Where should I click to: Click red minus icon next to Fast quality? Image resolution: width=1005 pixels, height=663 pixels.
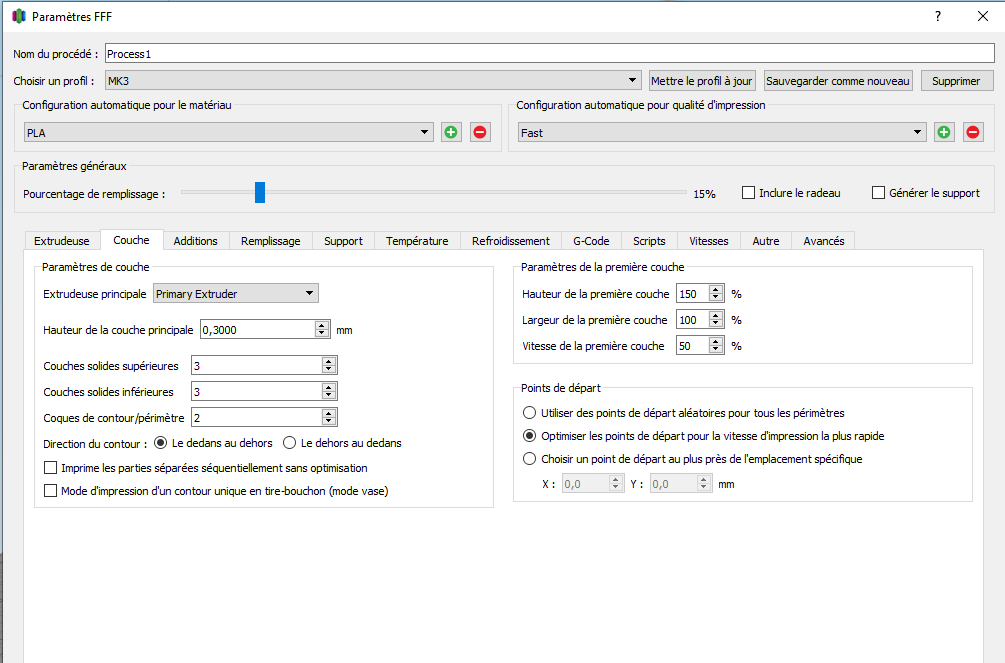click(x=973, y=132)
